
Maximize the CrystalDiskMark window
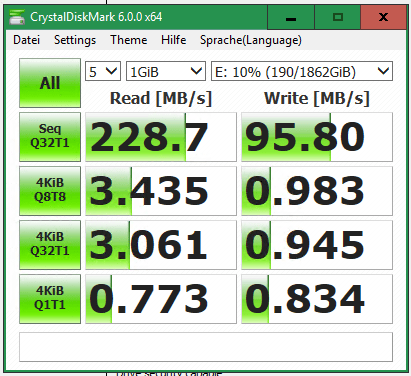[x=338, y=17]
